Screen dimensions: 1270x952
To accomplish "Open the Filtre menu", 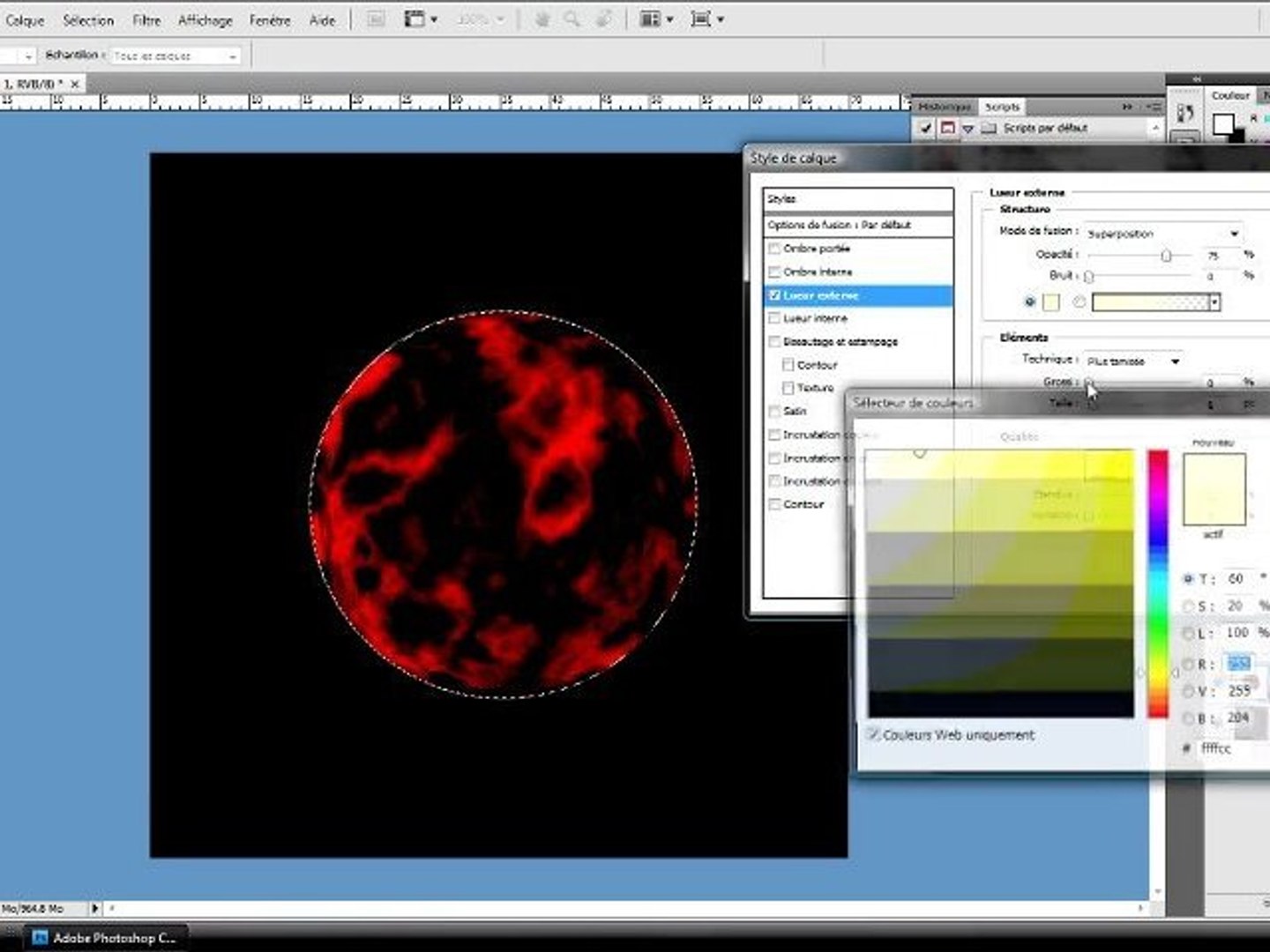I will (x=146, y=19).
